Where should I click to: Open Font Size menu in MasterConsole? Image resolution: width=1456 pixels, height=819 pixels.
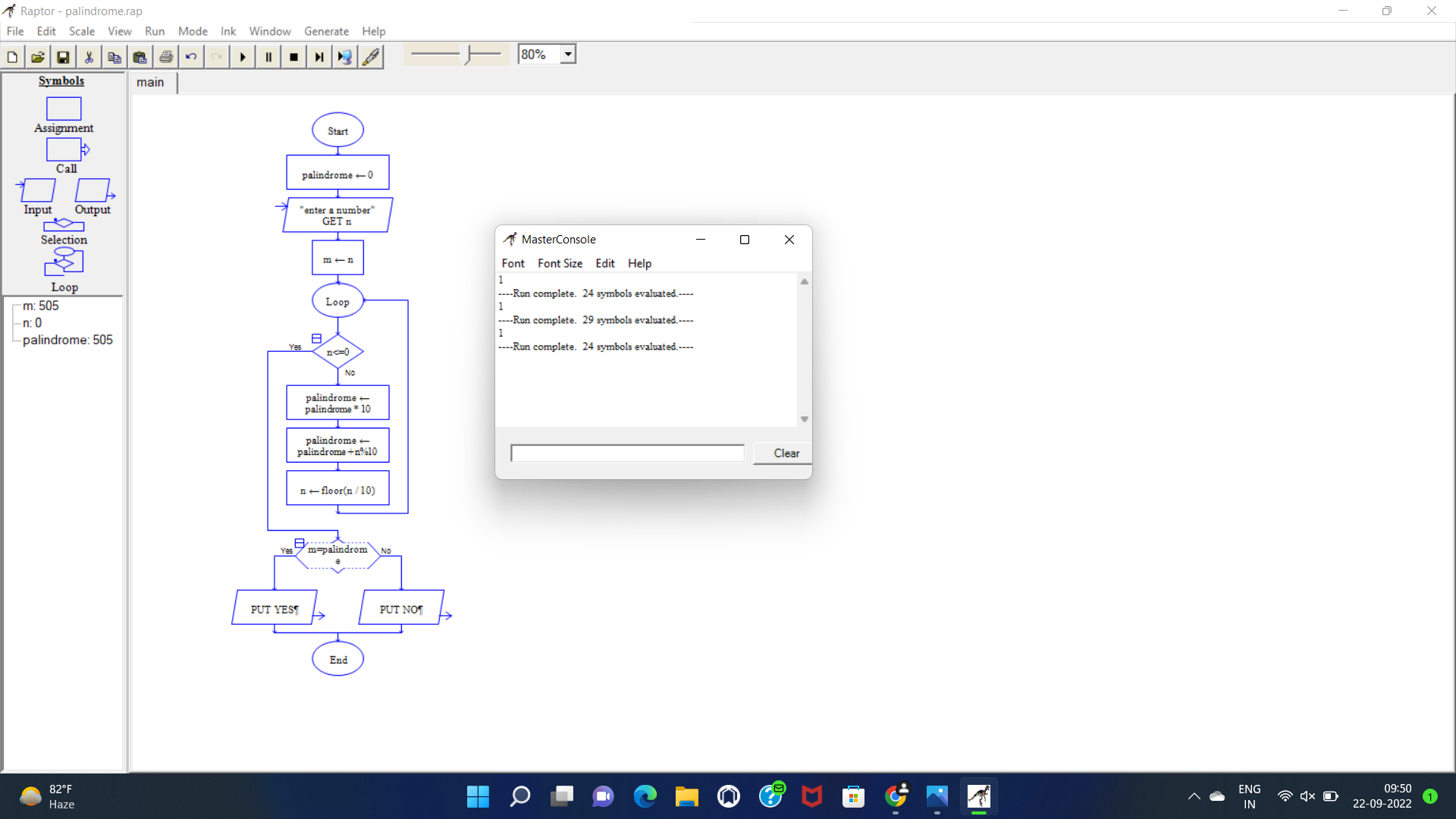click(x=560, y=263)
